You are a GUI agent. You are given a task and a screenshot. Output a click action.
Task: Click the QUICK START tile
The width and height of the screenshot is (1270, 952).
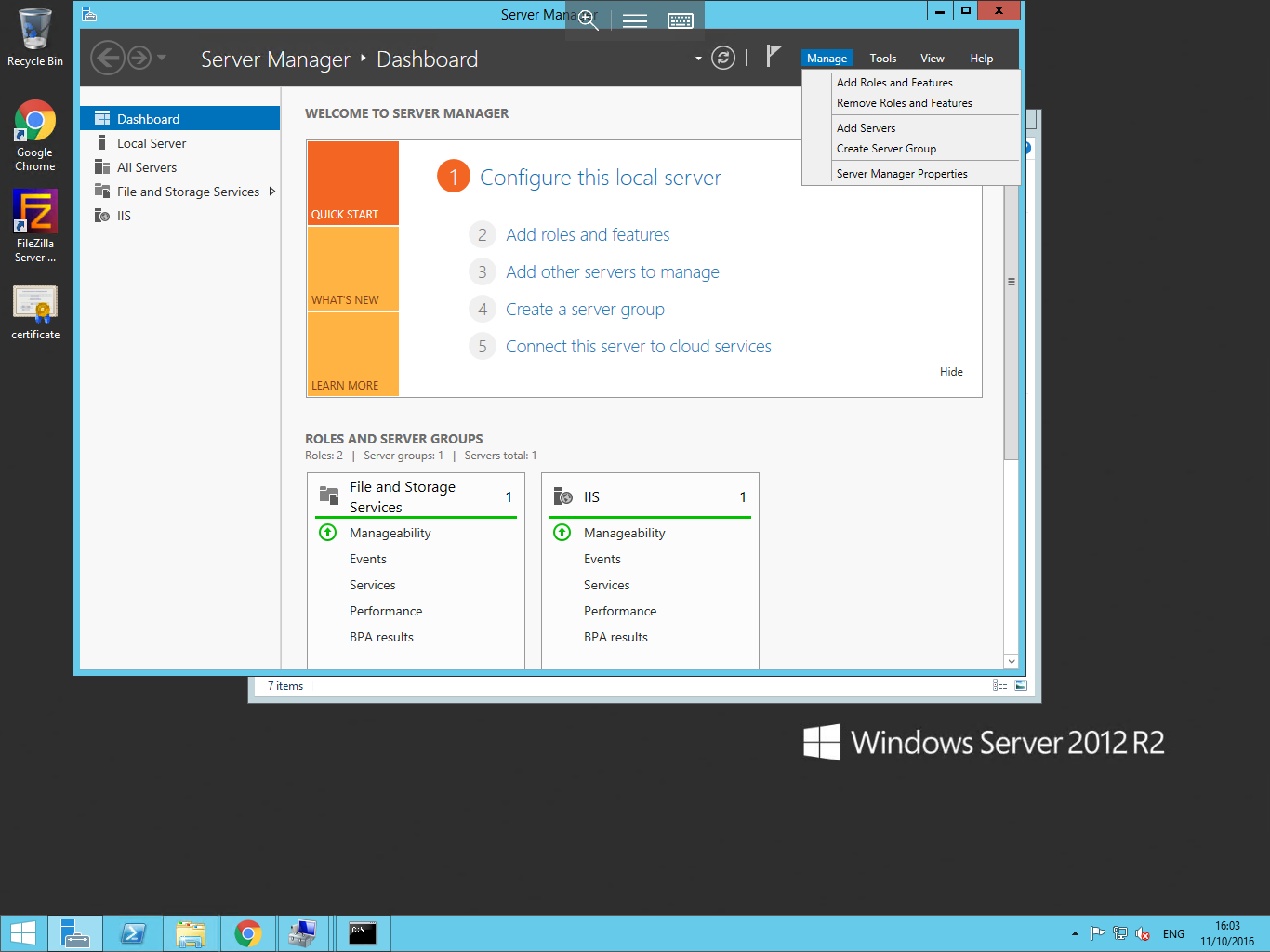352,183
